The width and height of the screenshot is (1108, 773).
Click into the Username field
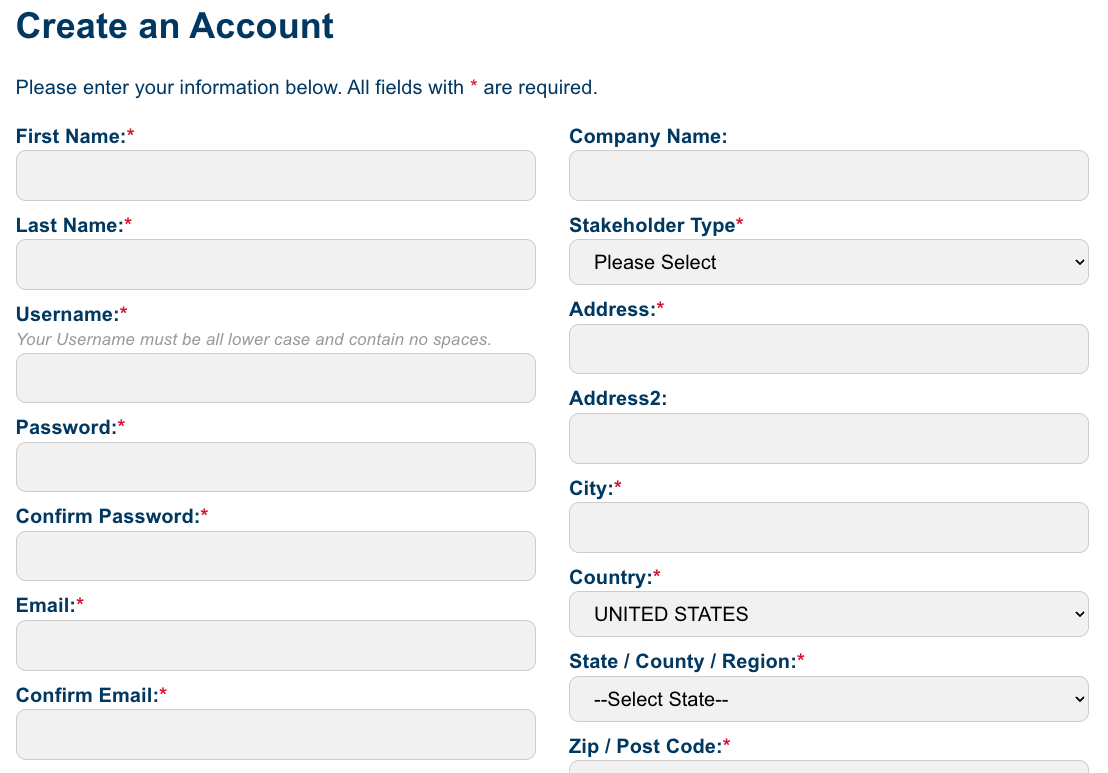click(275, 378)
